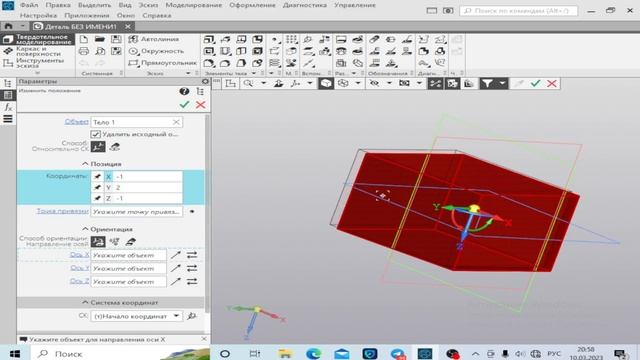
Task: Open the Диагностика menu
Action: pos(305,5)
